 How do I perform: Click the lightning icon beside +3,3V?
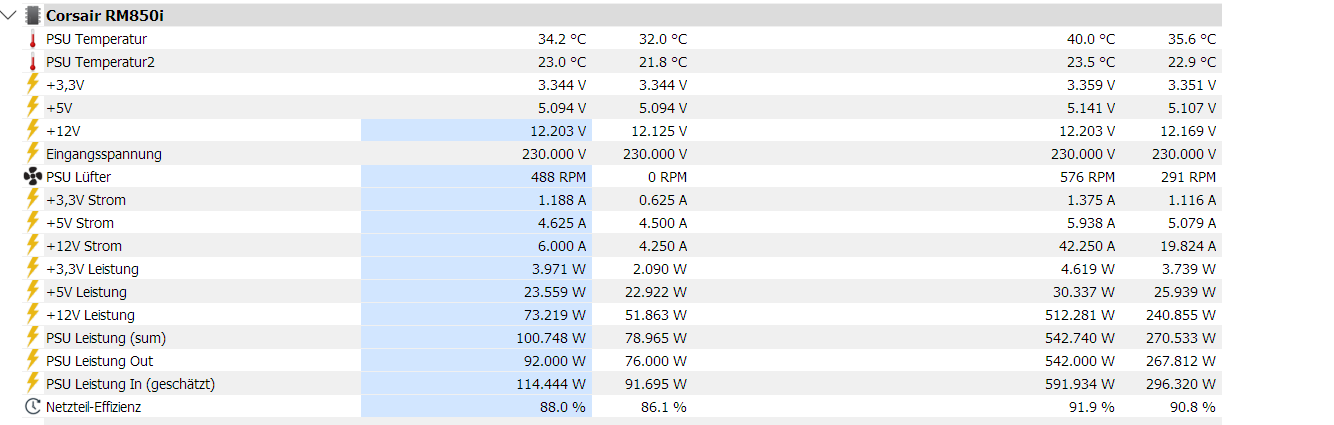point(32,85)
